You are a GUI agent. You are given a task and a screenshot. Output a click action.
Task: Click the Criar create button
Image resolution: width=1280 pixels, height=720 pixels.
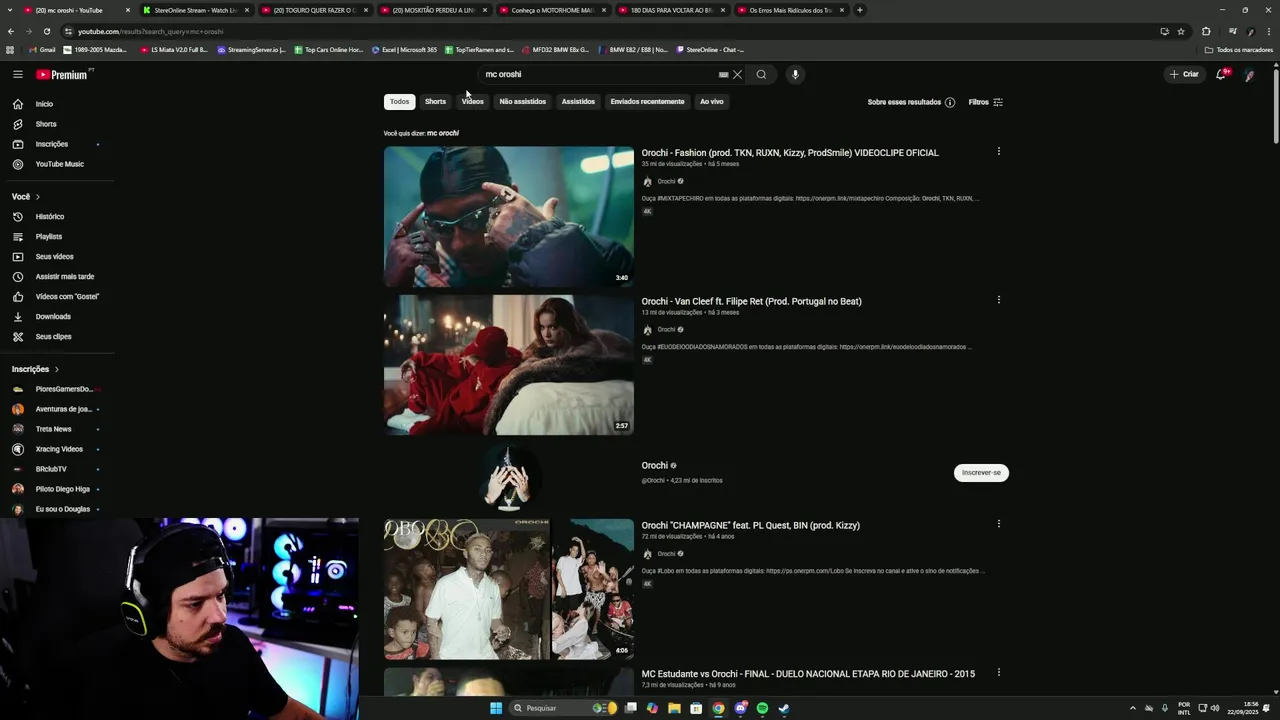point(1184,74)
